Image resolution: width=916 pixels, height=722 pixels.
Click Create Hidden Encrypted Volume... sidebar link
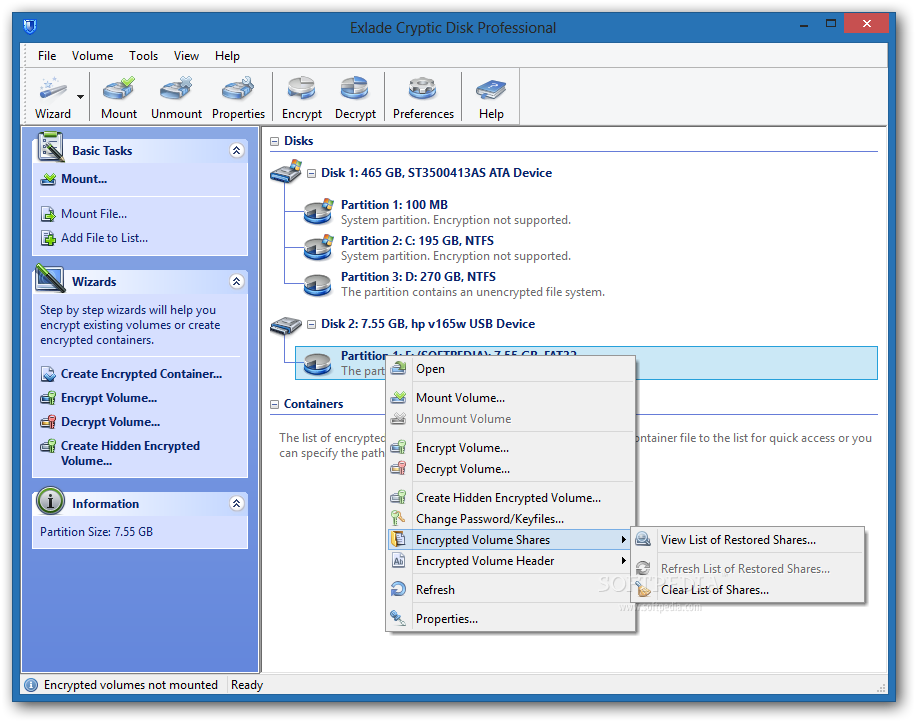point(130,453)
